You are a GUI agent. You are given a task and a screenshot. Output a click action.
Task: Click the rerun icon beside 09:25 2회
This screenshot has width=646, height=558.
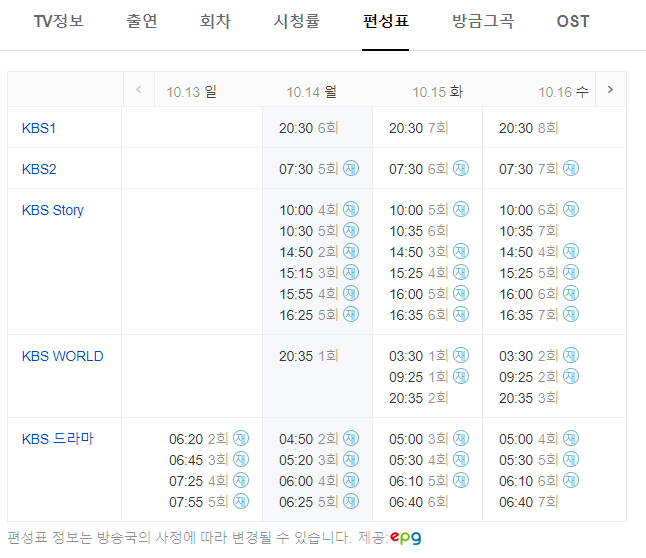pyautogui.click(x=571, y=376)
